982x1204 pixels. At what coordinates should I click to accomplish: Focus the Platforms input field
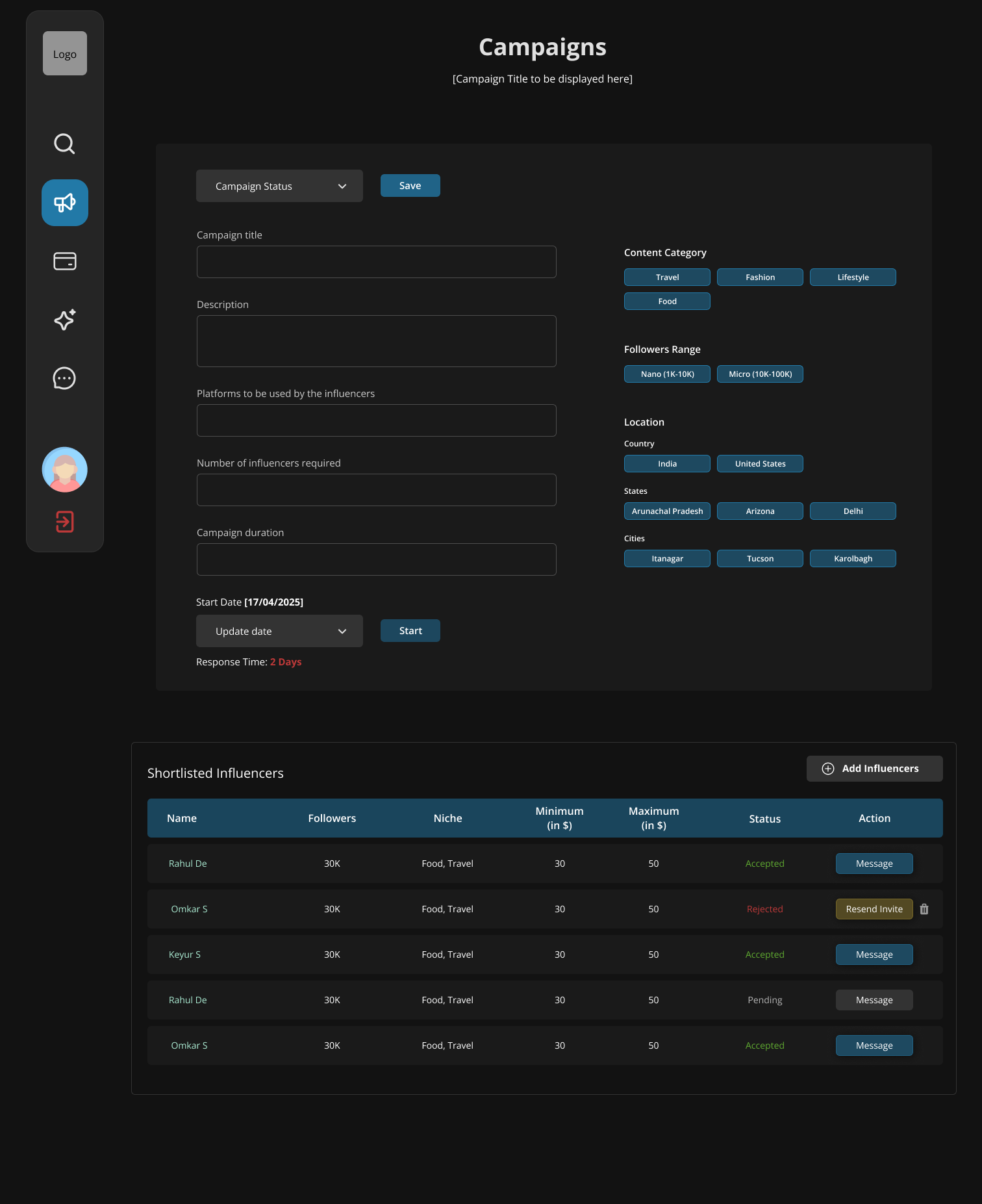point(377,420)
